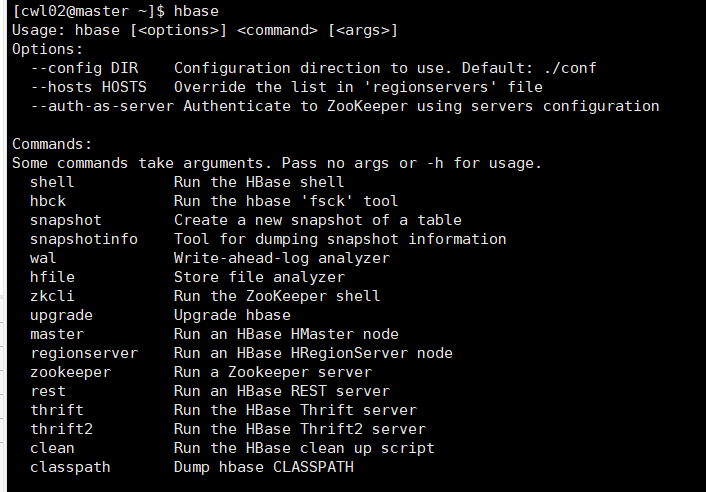Click the 'thrift2' command entry
Viewport: 706px width, 492px height.
(x=61, y=429)
